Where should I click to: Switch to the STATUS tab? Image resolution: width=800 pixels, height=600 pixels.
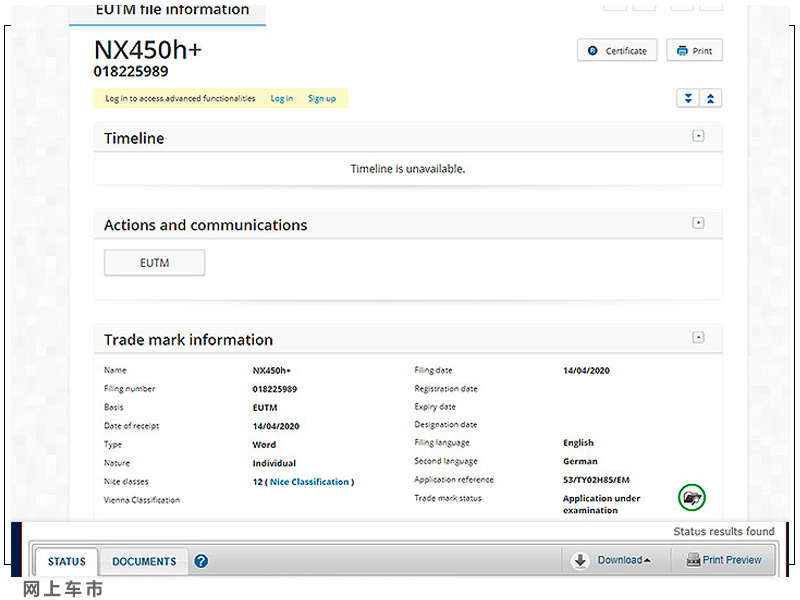pos(66,561)
